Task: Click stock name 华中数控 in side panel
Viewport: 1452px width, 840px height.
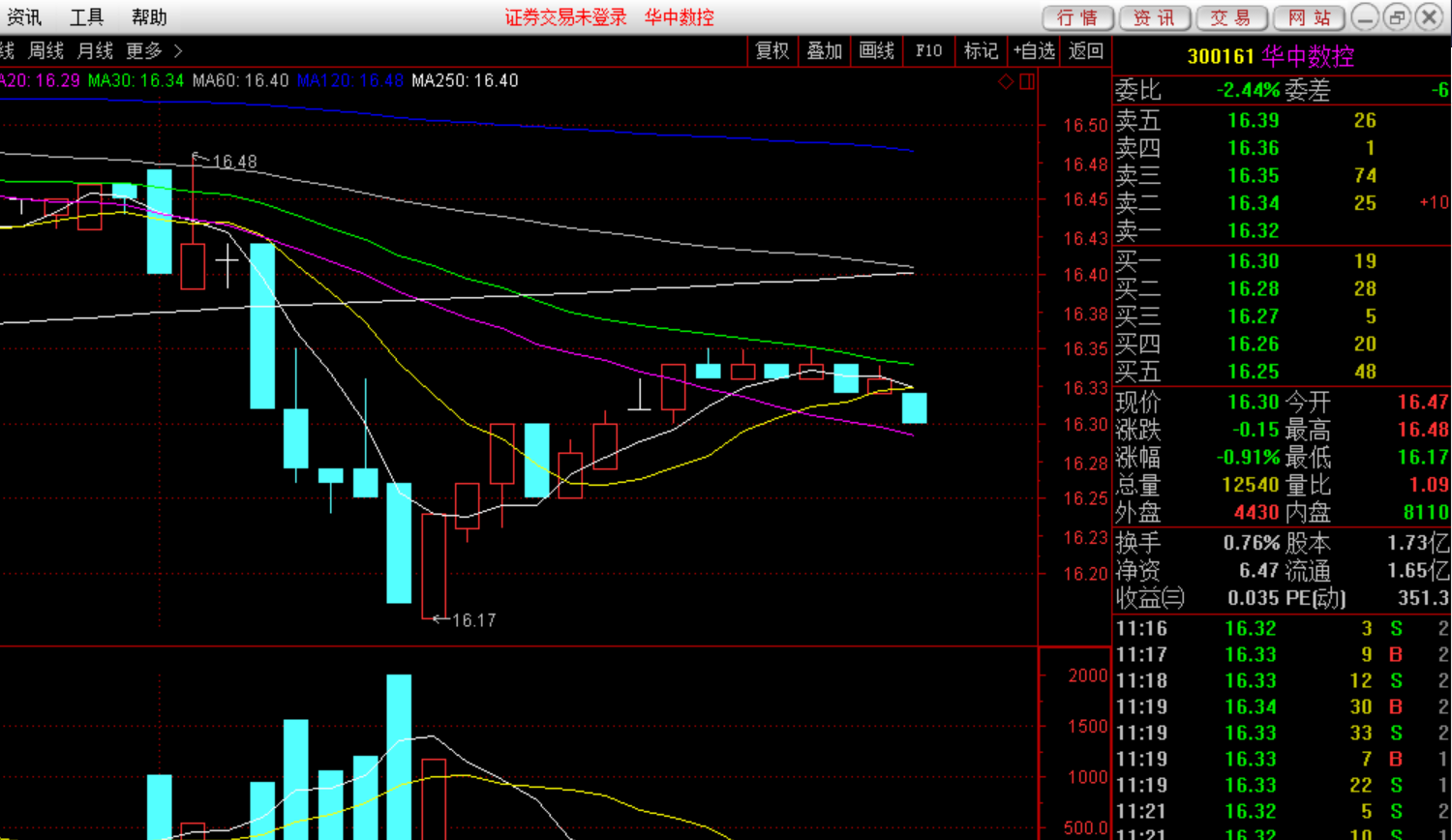Action: tap(1308, 57)
